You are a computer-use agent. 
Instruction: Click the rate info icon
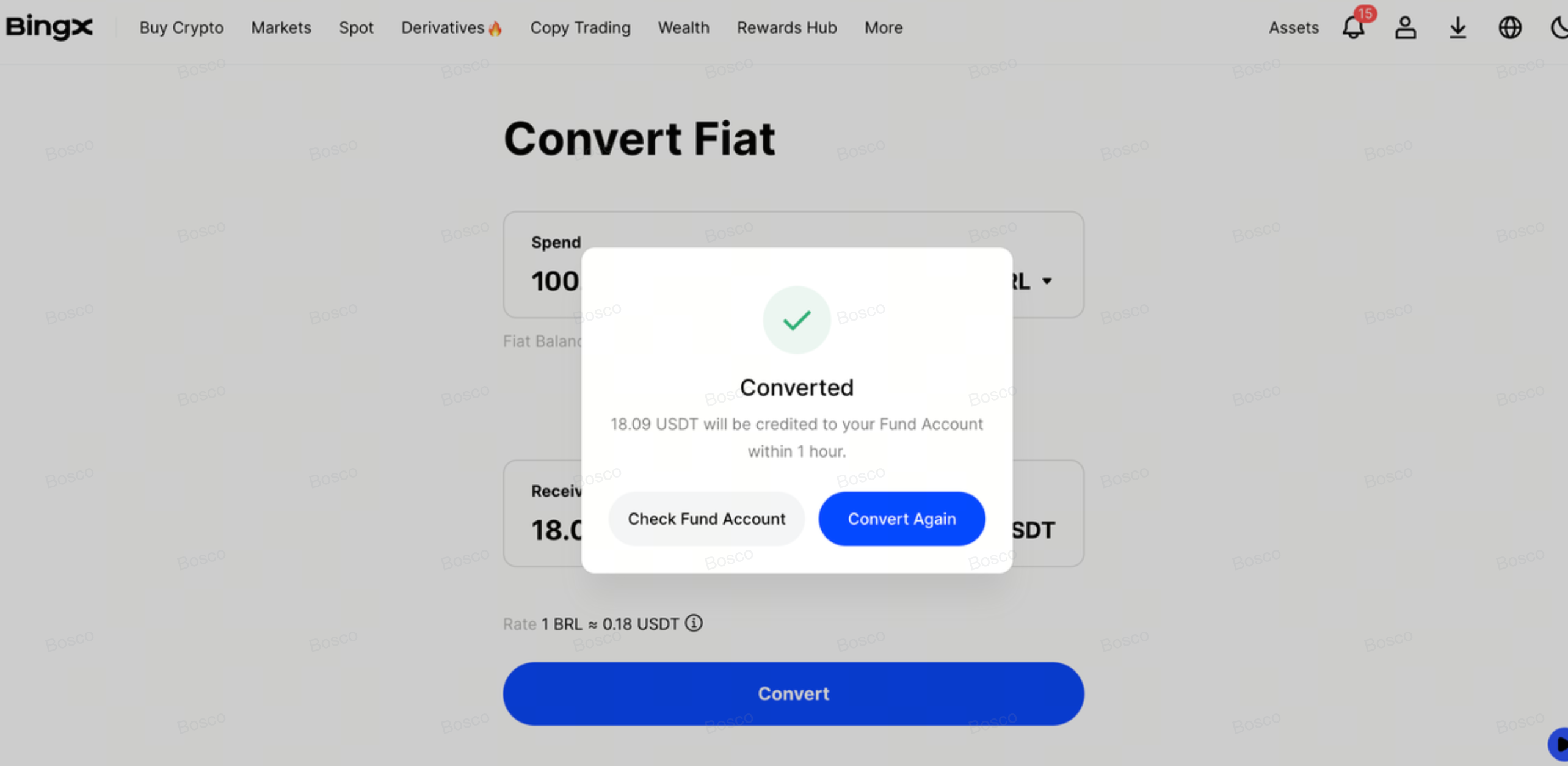click(694, 623)
